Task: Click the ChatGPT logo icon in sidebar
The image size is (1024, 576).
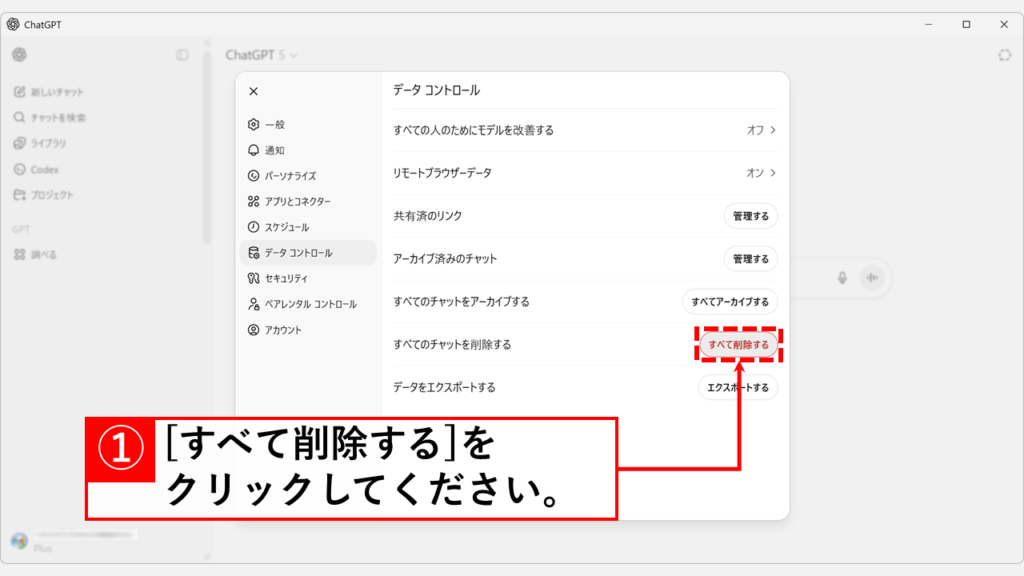Action: click(x=19, y=55)
